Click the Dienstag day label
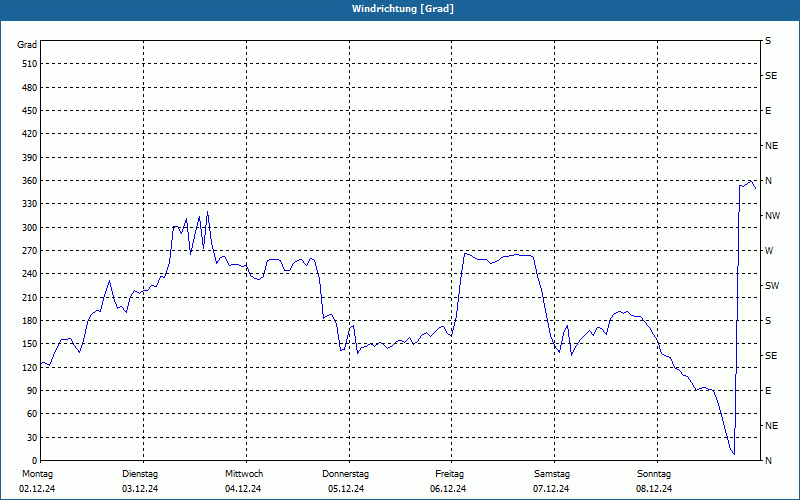The image size is (800, 500). coord(140,474)
